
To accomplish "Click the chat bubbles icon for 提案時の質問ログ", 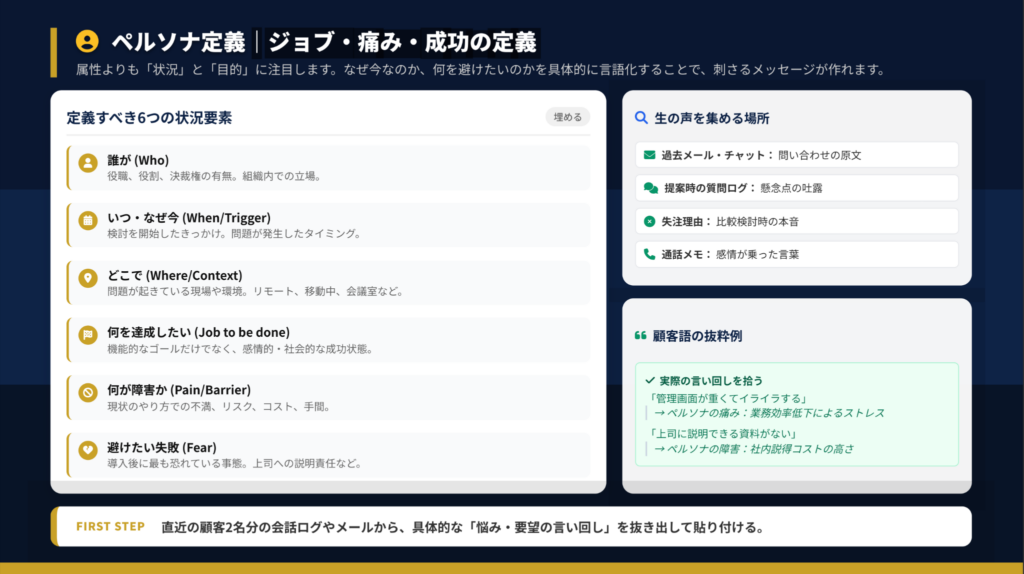I will [x=651, y=188].
